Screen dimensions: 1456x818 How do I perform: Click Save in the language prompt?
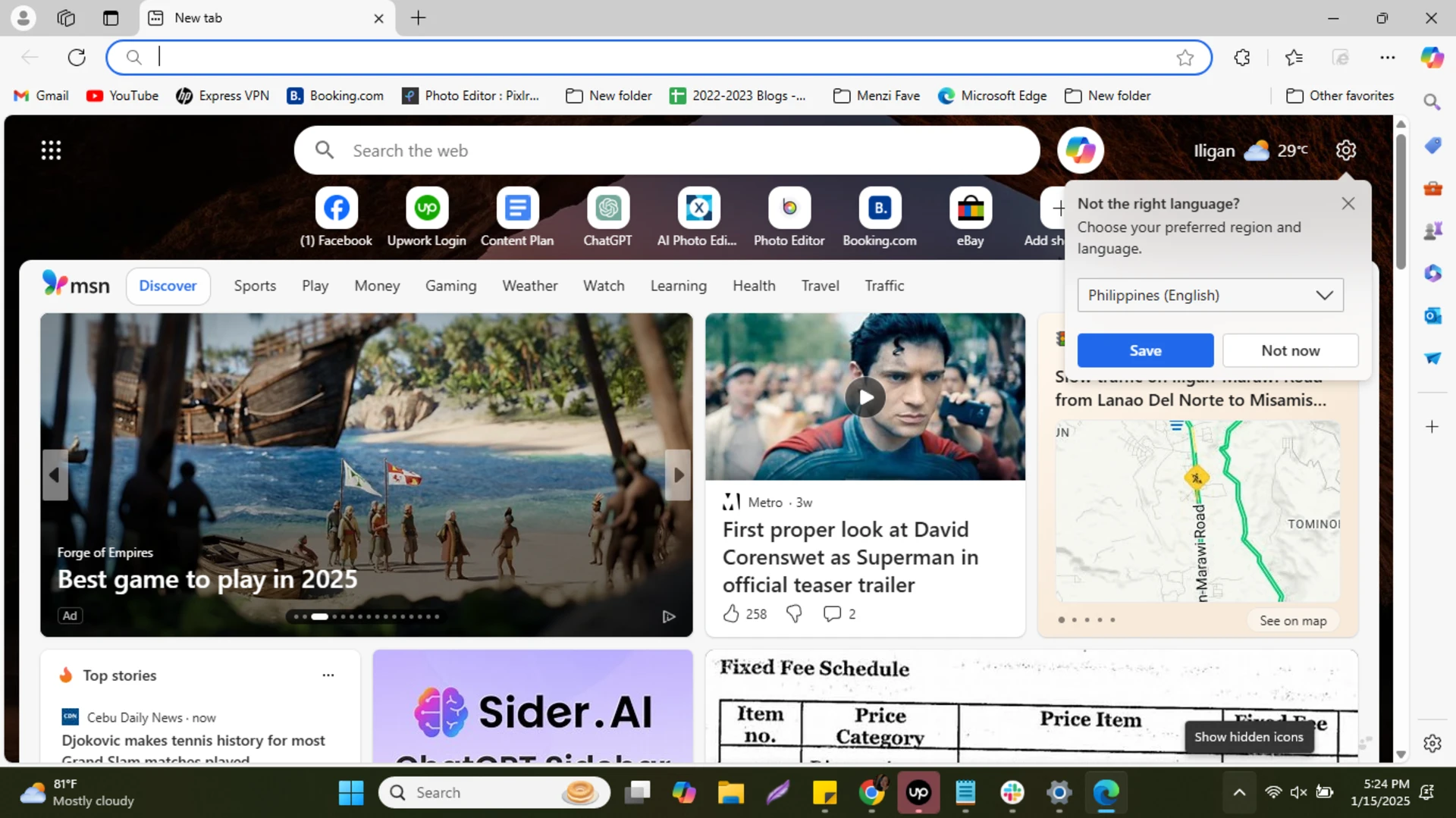(1144, 350)
